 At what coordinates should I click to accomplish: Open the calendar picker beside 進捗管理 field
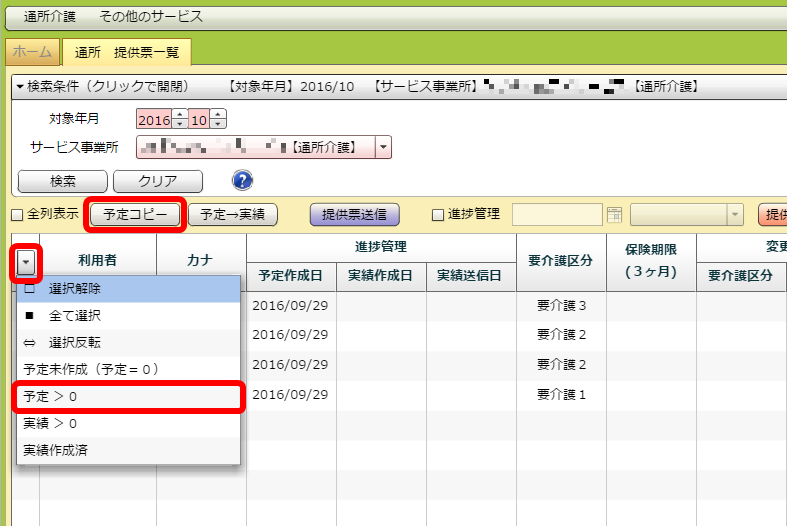(614, 214)
